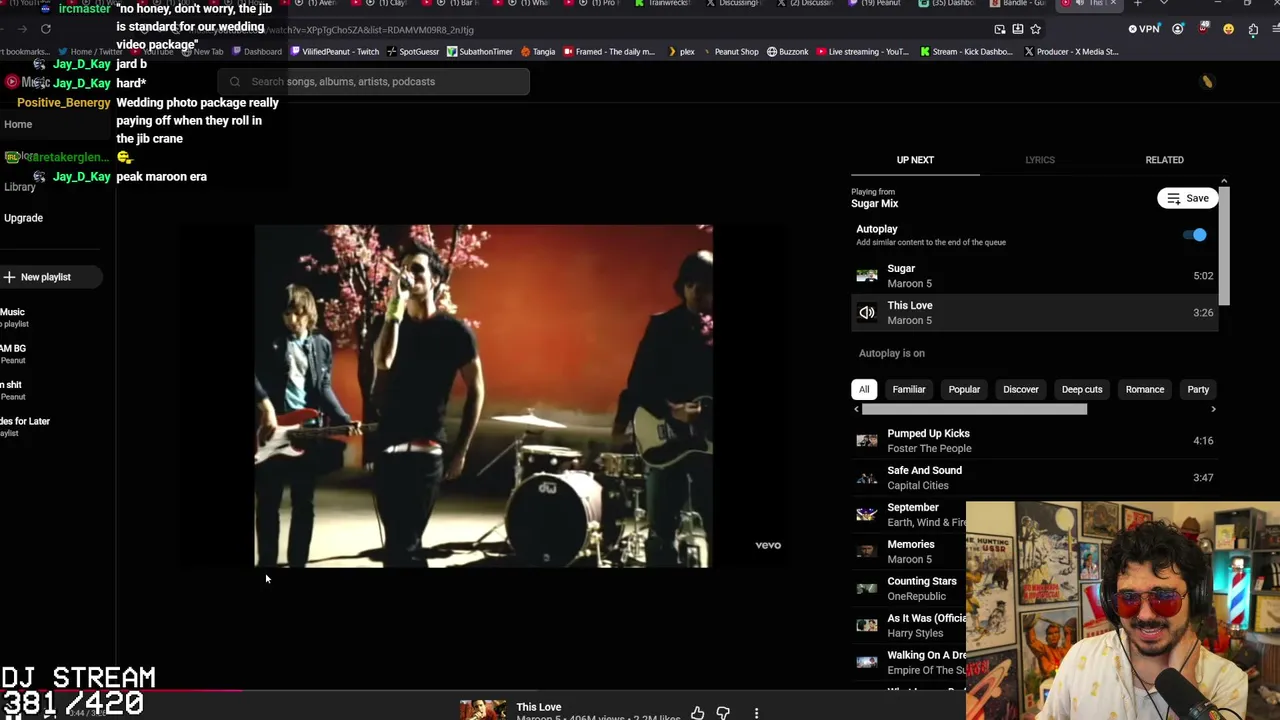Open Live streaming - YouTube bookmark
The width and height of the screenshot is (1280, 720).
point(862,52)
